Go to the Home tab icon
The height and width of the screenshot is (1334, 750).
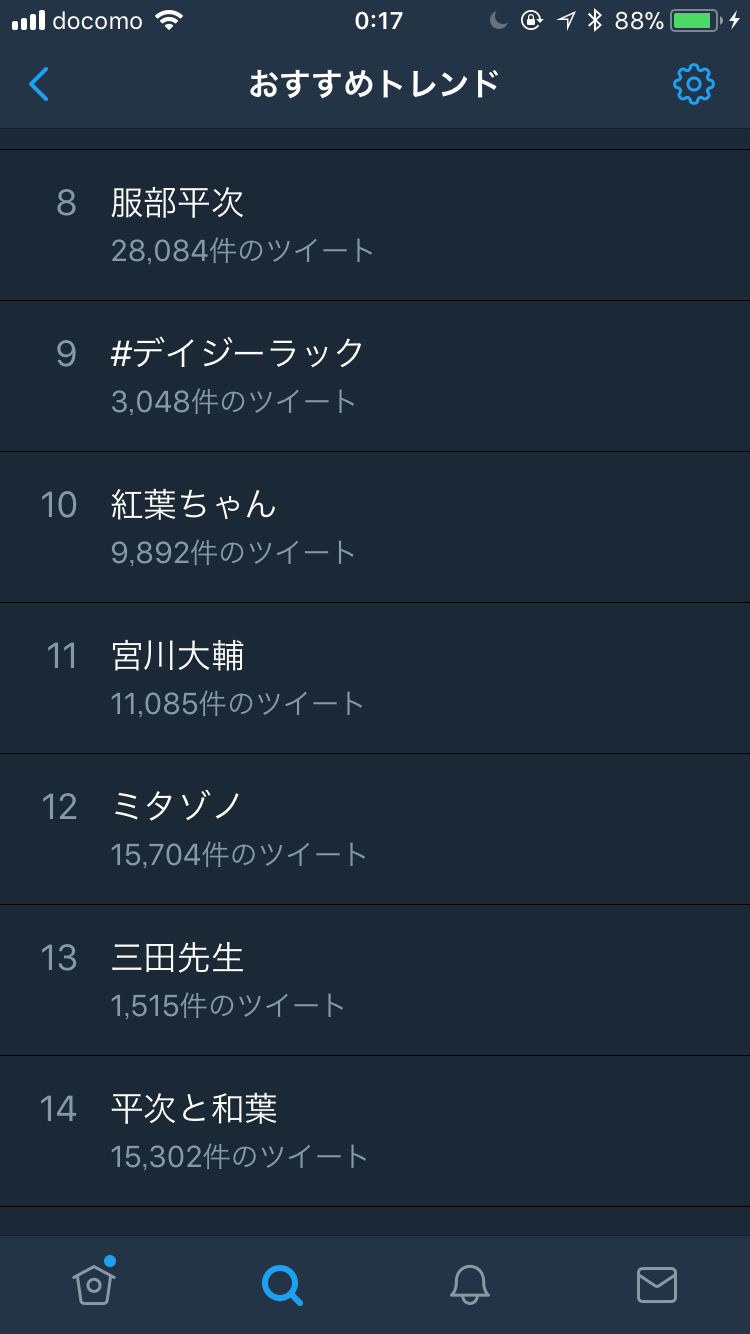pos(93,1284)
